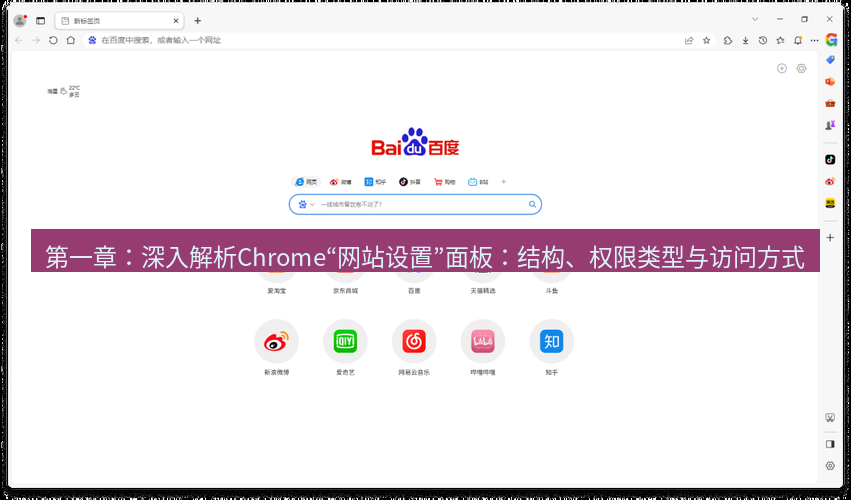Screen dimensions: 851x500
Task: Open the weather widget showing 22°C
Action: click(63, 91)
